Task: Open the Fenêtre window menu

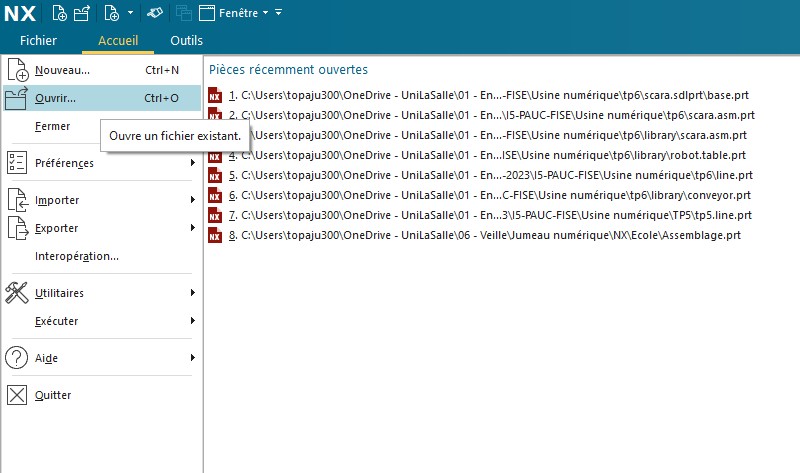Action: (233, 13)
